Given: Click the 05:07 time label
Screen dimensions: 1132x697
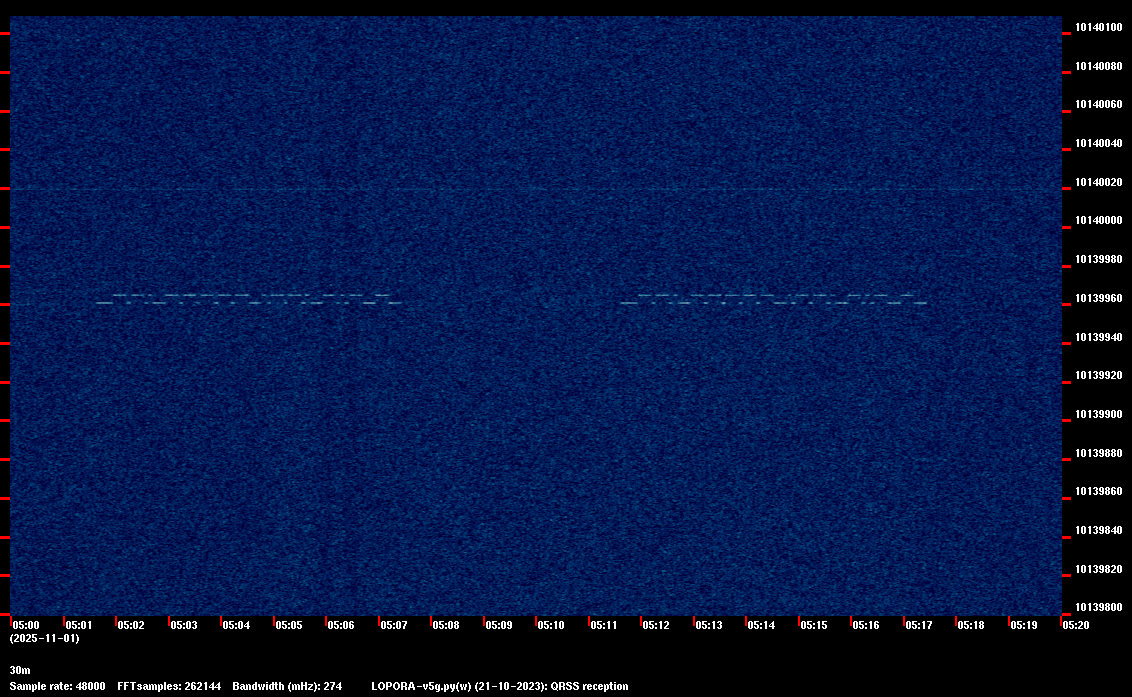Looking at the screenshot, I should click(x=393, y=625).
